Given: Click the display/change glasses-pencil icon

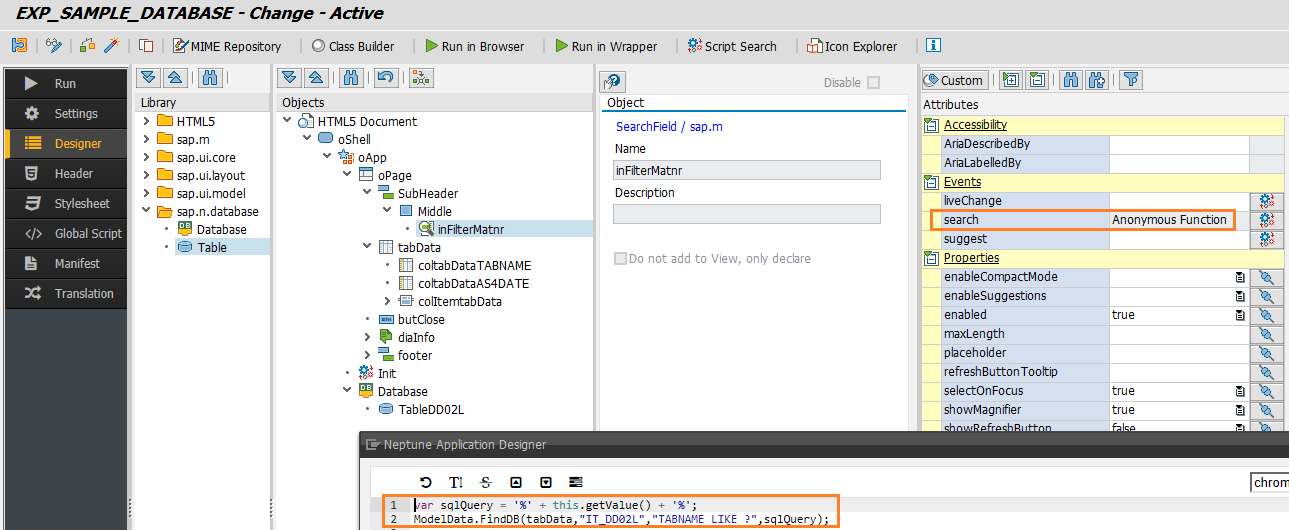Looking at the screenshot, I should 54,46.
